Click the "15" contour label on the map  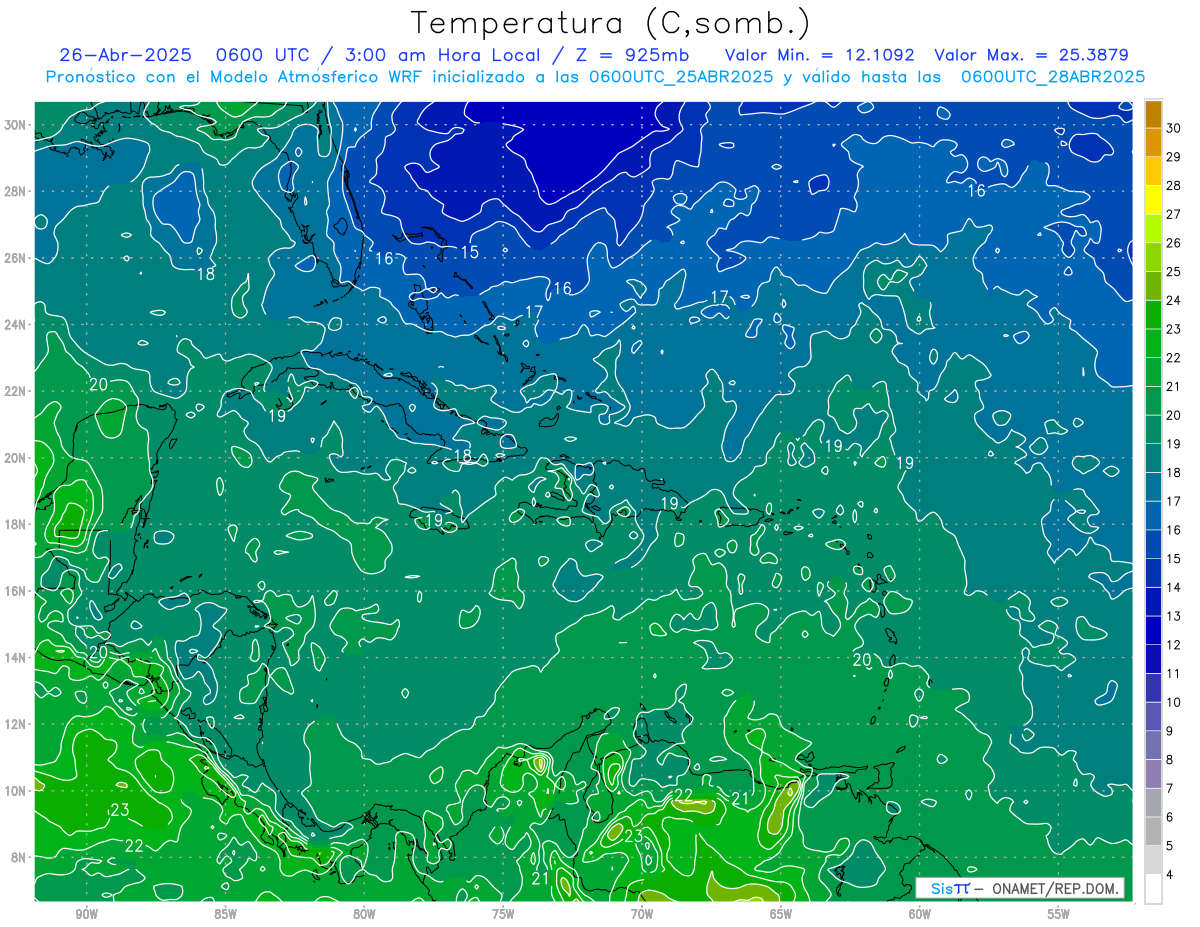pyautogui.click(x=470, y=252)
